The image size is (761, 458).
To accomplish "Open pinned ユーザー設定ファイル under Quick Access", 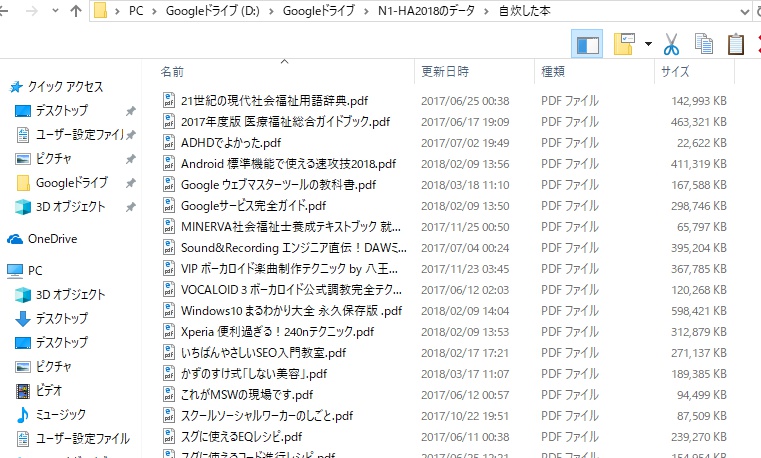I will pyautogui.click(x=80, y=135).
